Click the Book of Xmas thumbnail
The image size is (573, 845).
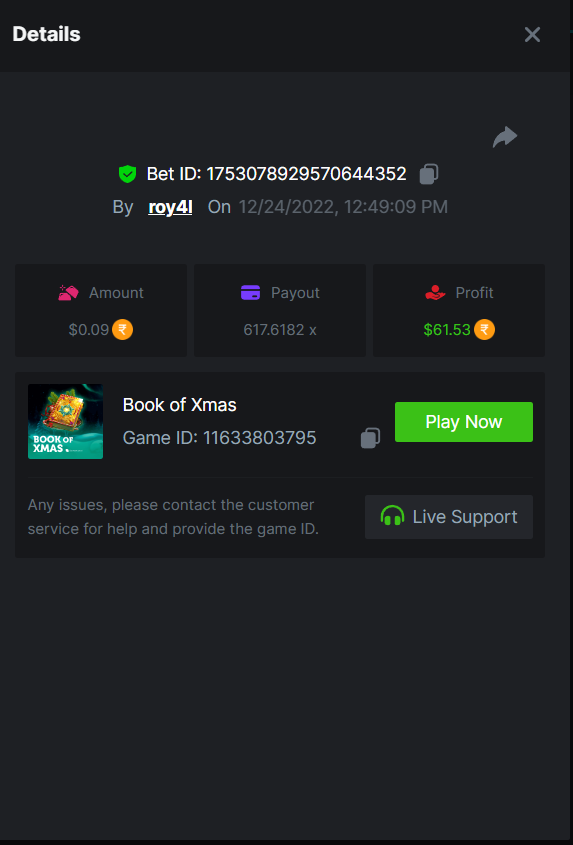point(65,421)
